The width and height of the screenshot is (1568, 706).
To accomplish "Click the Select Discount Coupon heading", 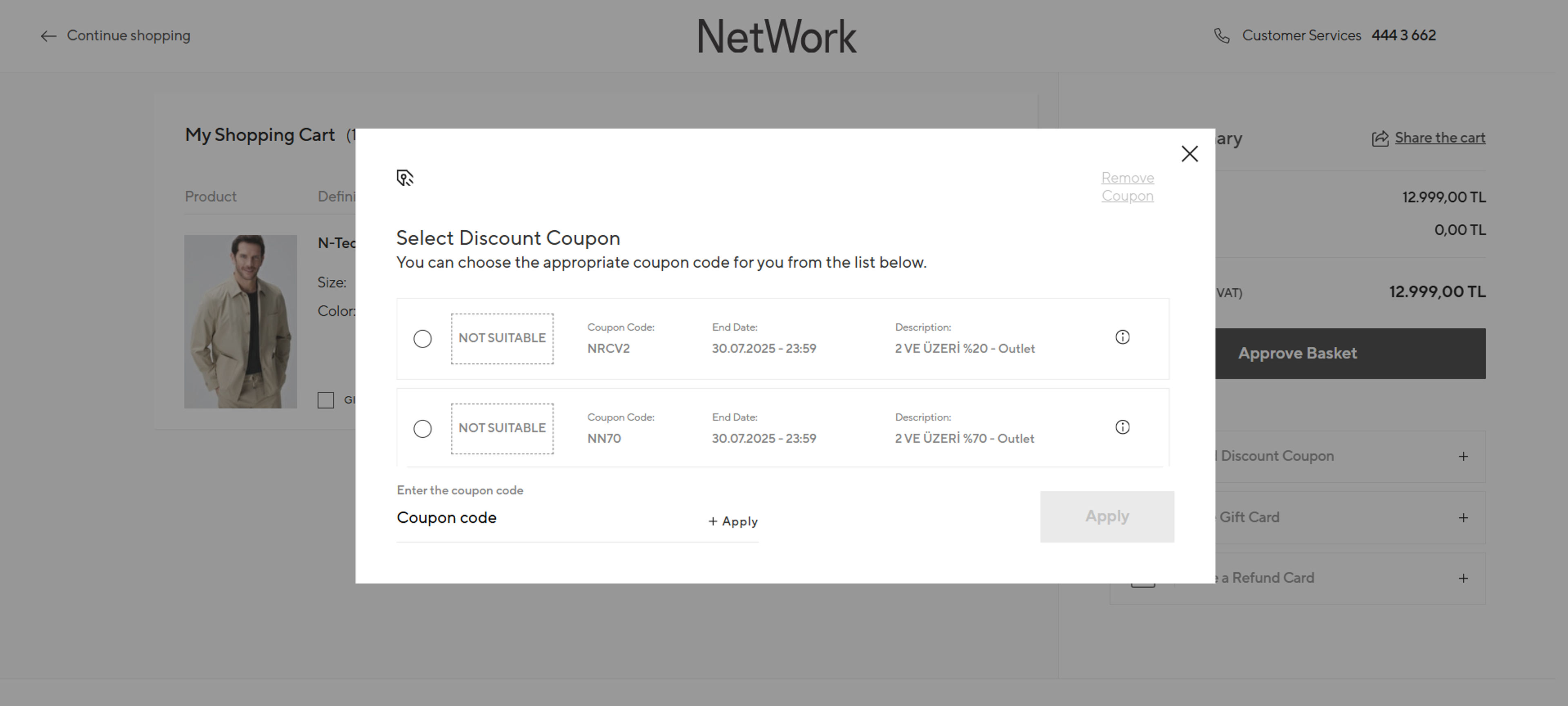I will [508, 238].
